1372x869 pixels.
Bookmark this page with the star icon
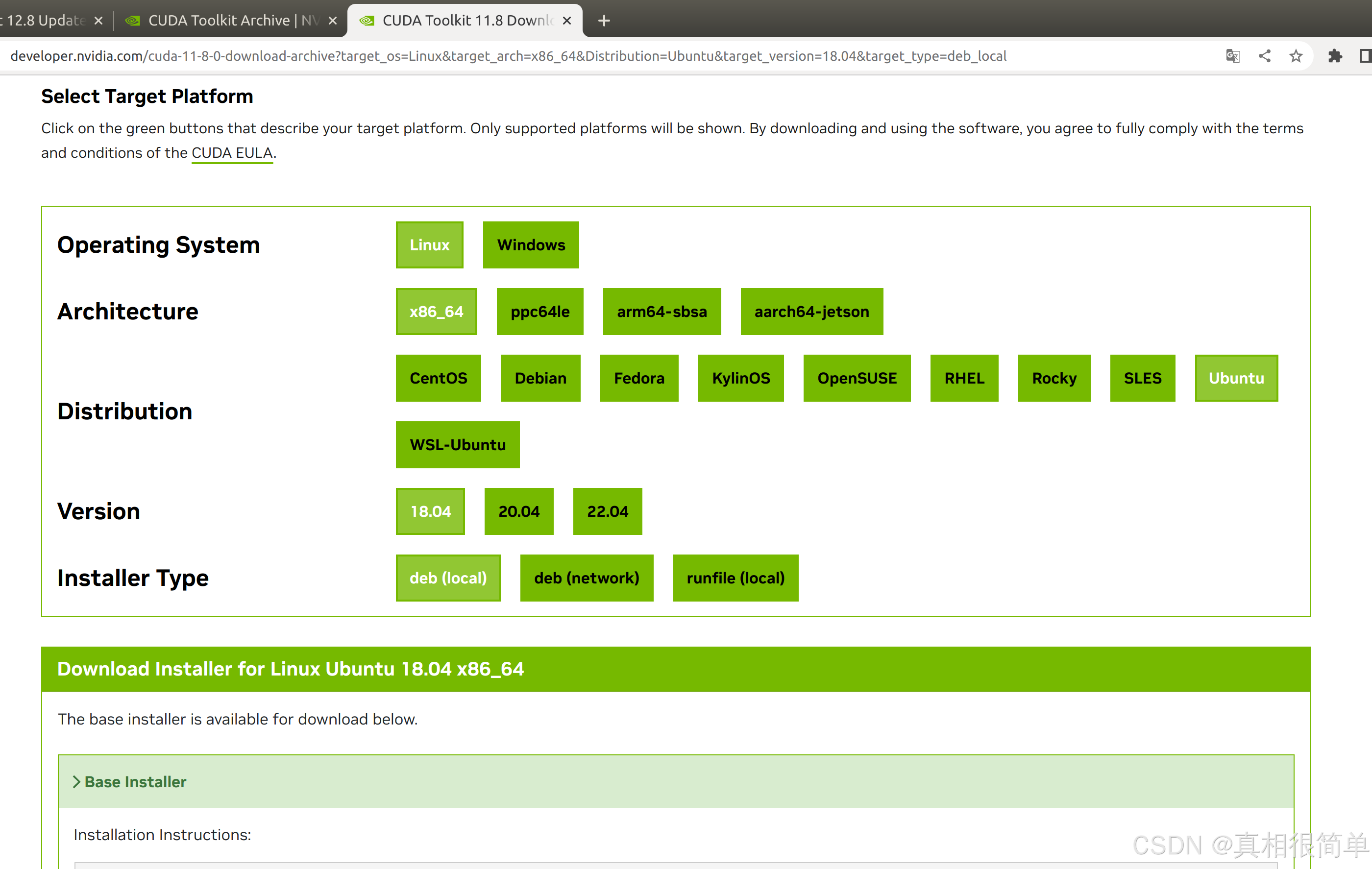coord(1296,56)
